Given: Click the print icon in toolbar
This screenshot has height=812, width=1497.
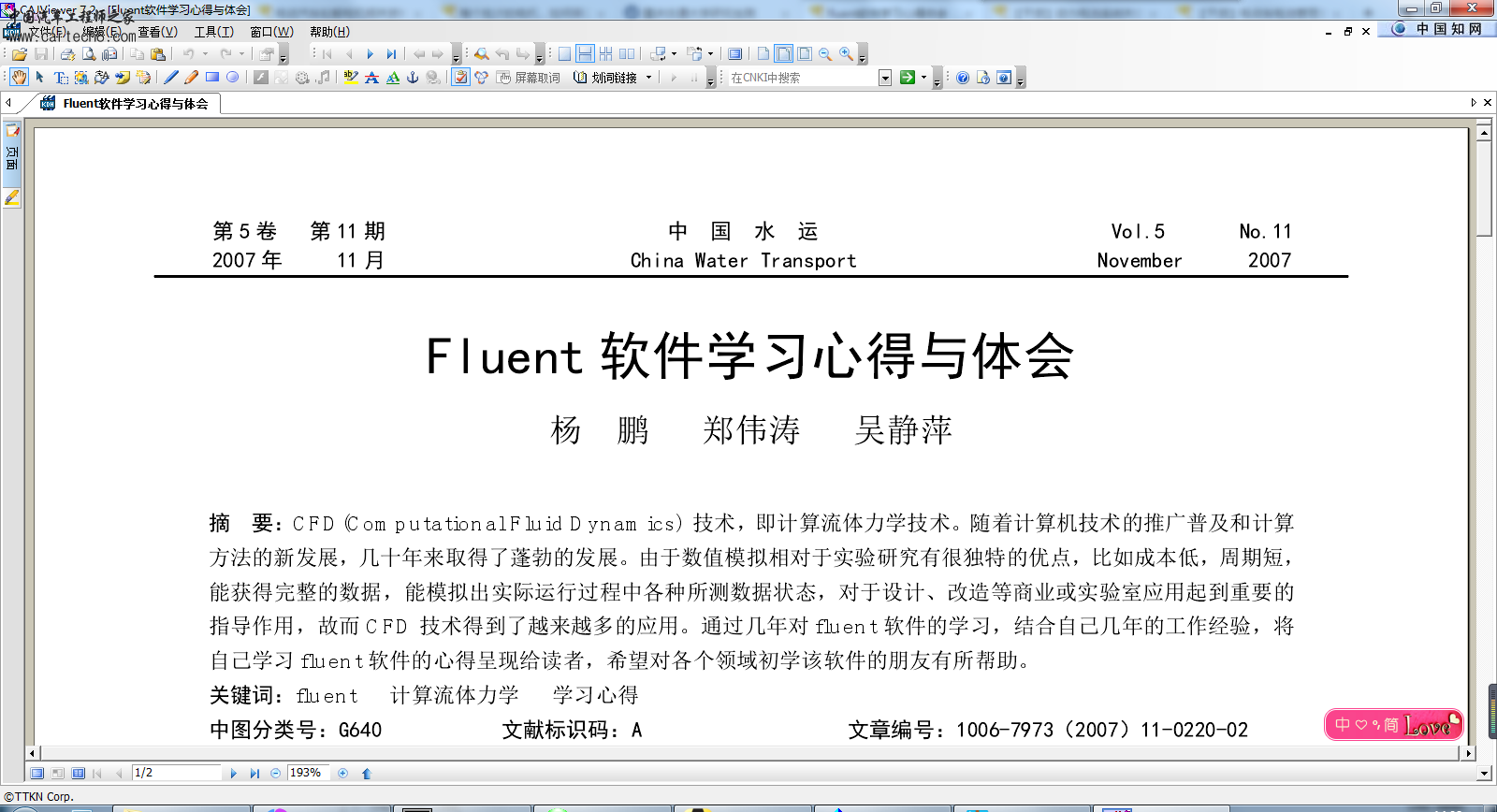Looking at the screenshot, I should tap(67, 54).
